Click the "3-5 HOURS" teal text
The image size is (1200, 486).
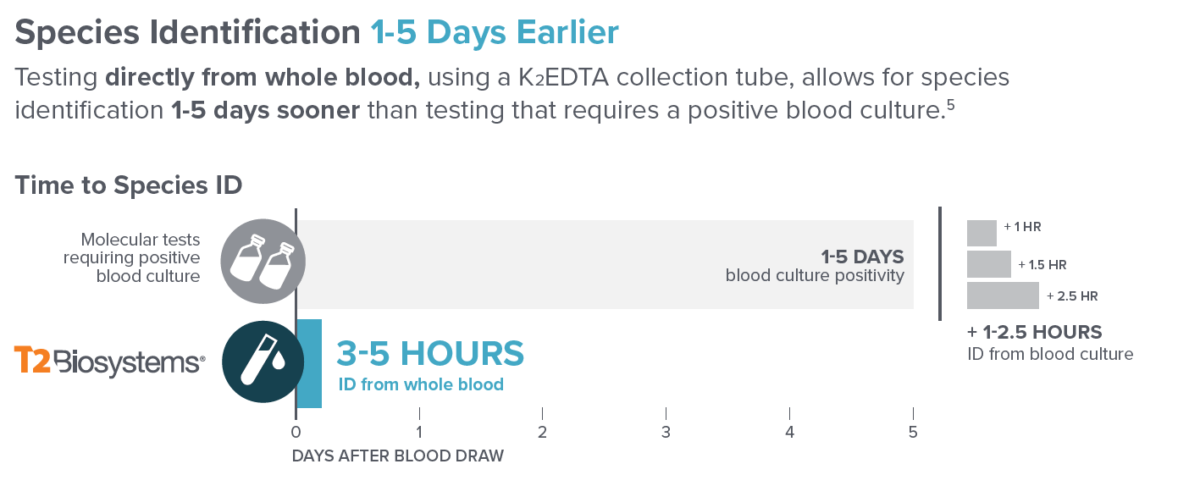(x=430, y=353)
